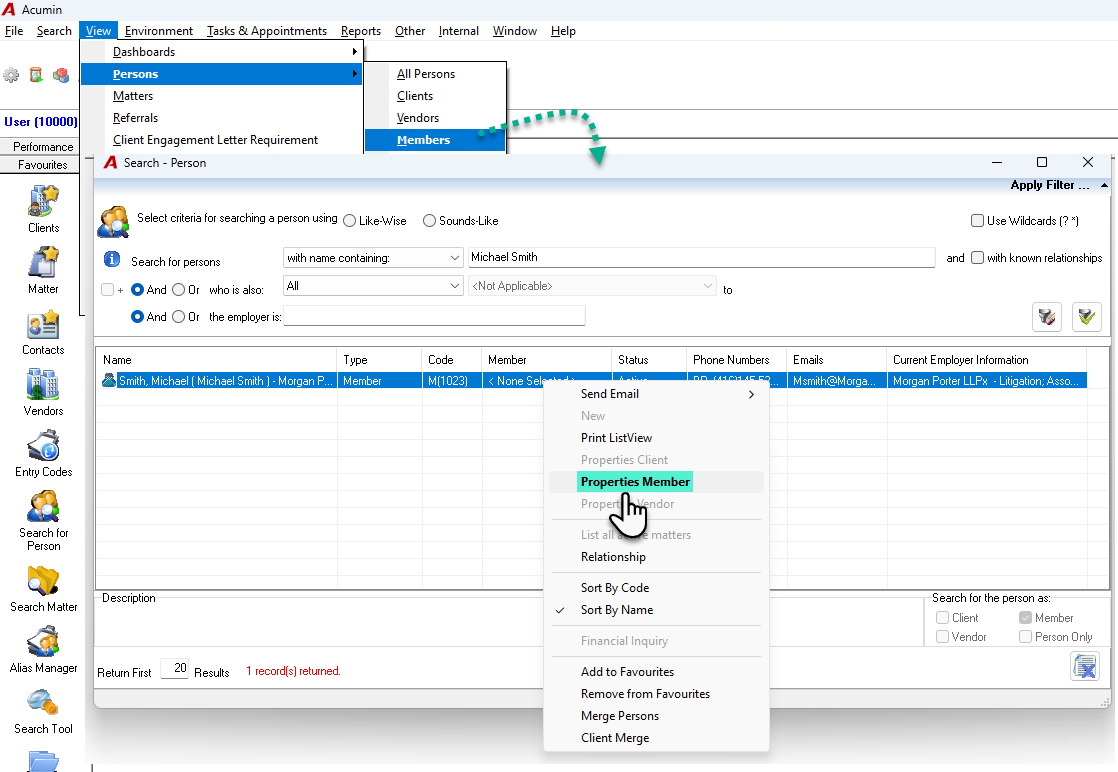Screen dimensions: 1118x772
Task: Click the clear criteria eraser icon button
Action: pos(1047,316)
